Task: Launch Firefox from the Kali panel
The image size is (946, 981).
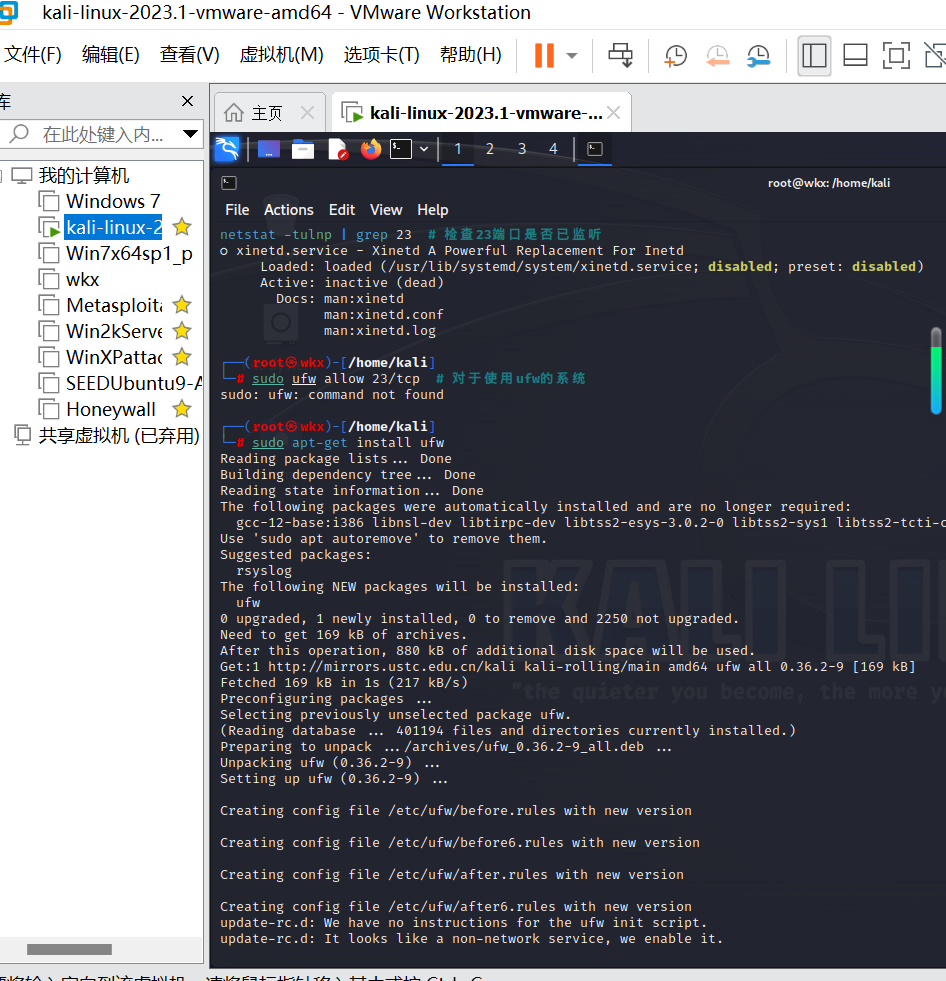Action: click(371, 149)
